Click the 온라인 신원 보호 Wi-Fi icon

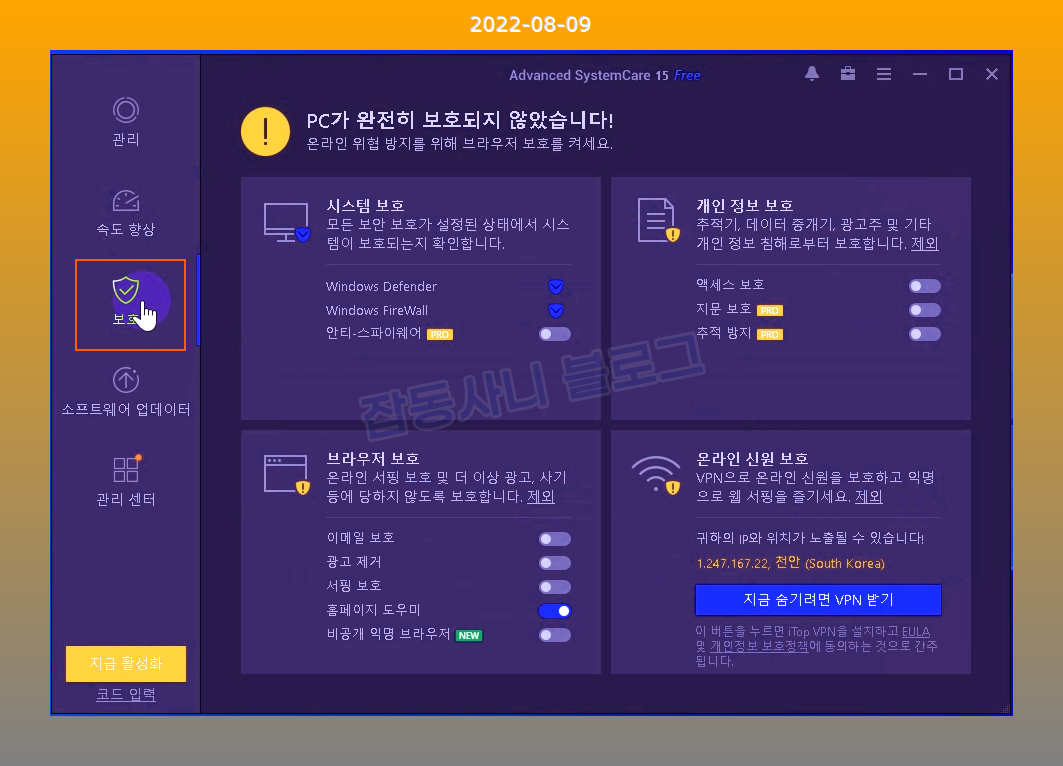click(x=656, y=474)
